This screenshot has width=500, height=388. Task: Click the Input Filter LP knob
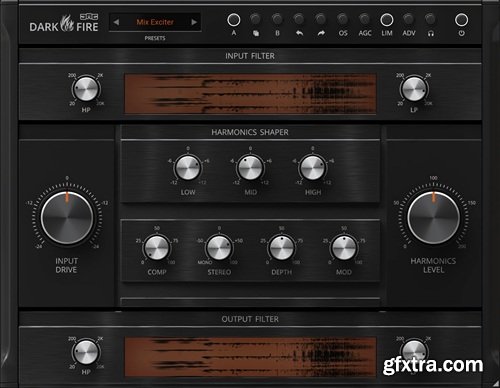(414, 89)
